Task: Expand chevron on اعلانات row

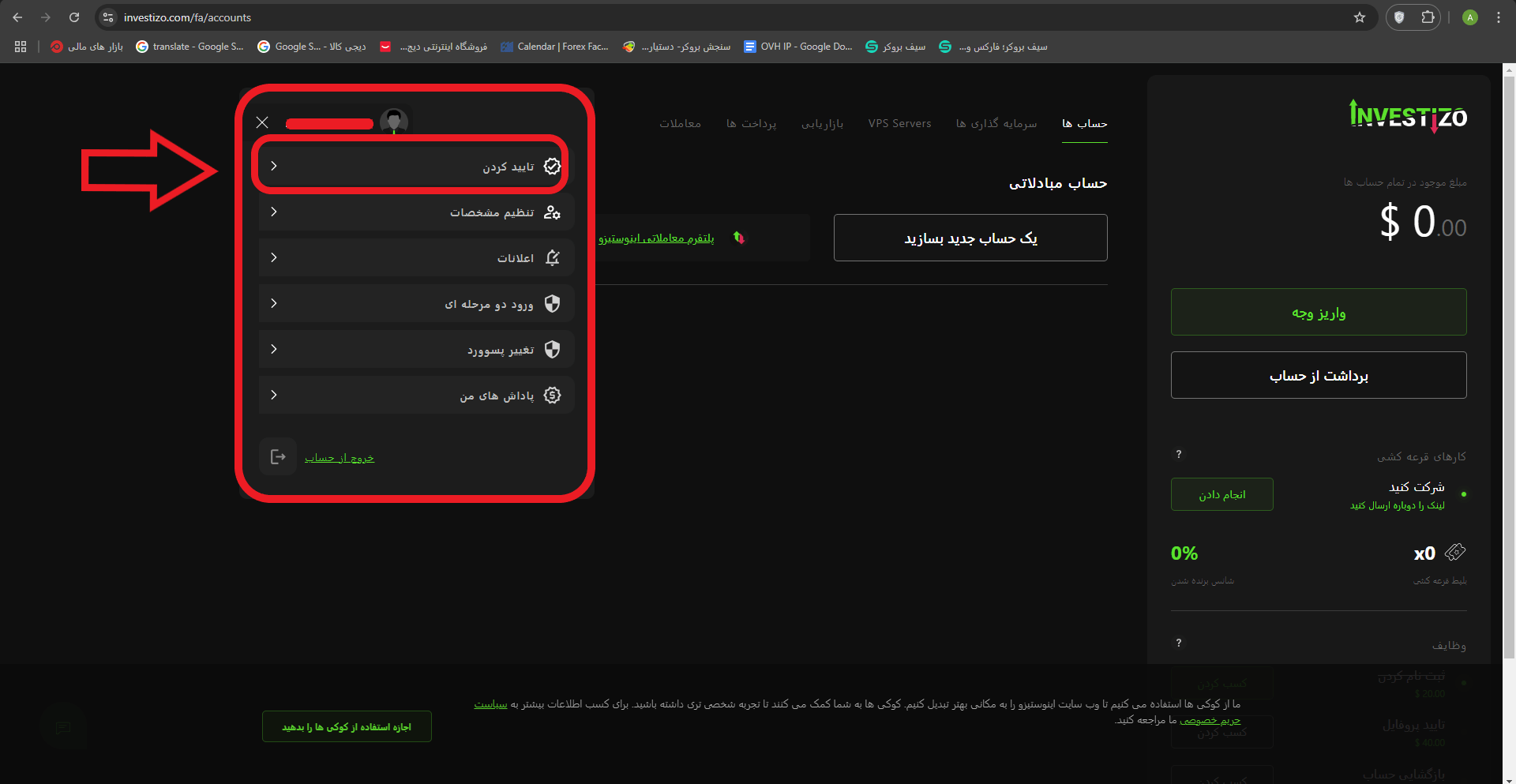Action: pyautogui.click(x=274, y=257)
